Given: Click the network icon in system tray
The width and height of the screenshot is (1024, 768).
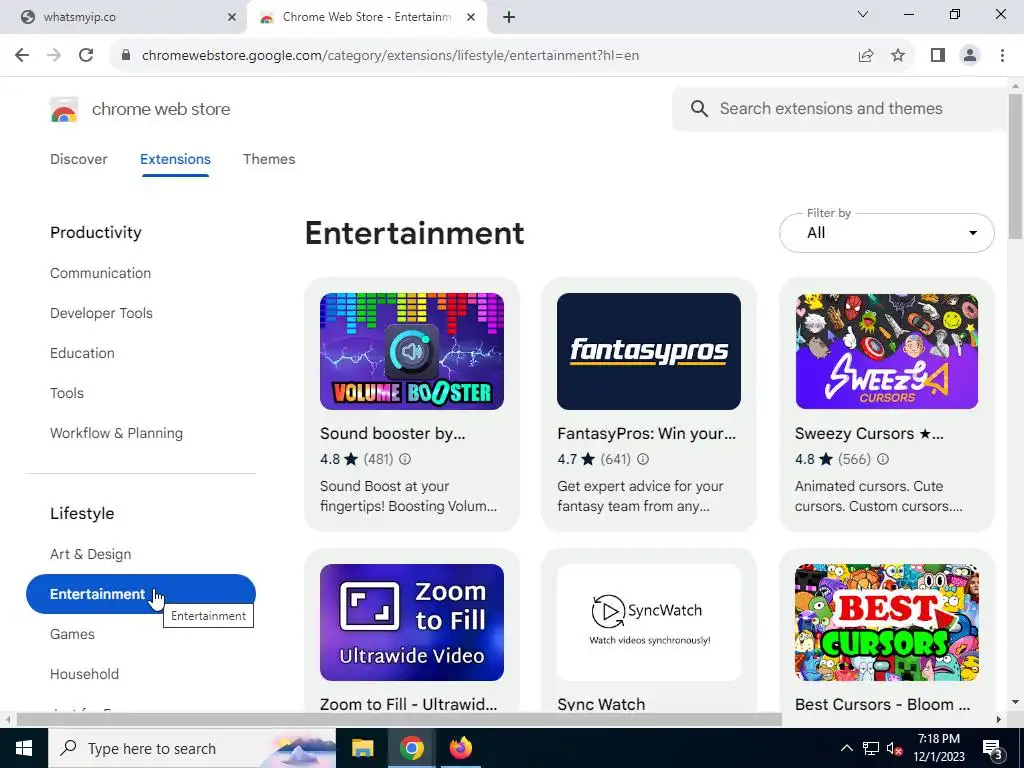Looking at the screenshot, I should click(871, 748).
